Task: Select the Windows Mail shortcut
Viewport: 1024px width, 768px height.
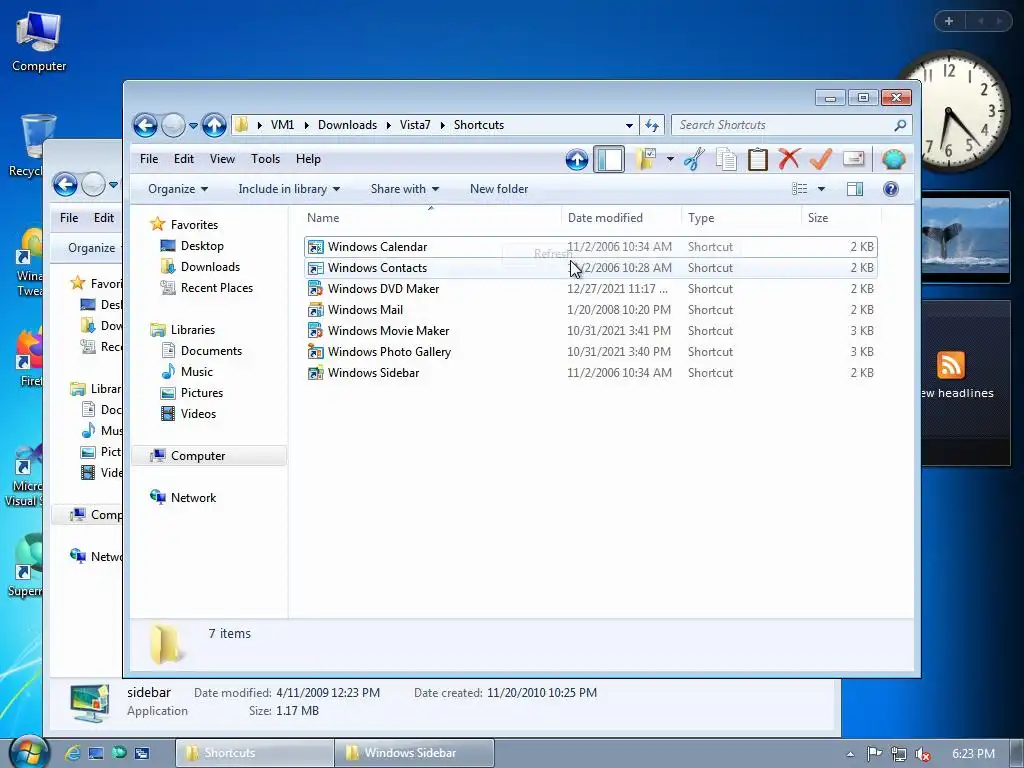Action: 590,310
